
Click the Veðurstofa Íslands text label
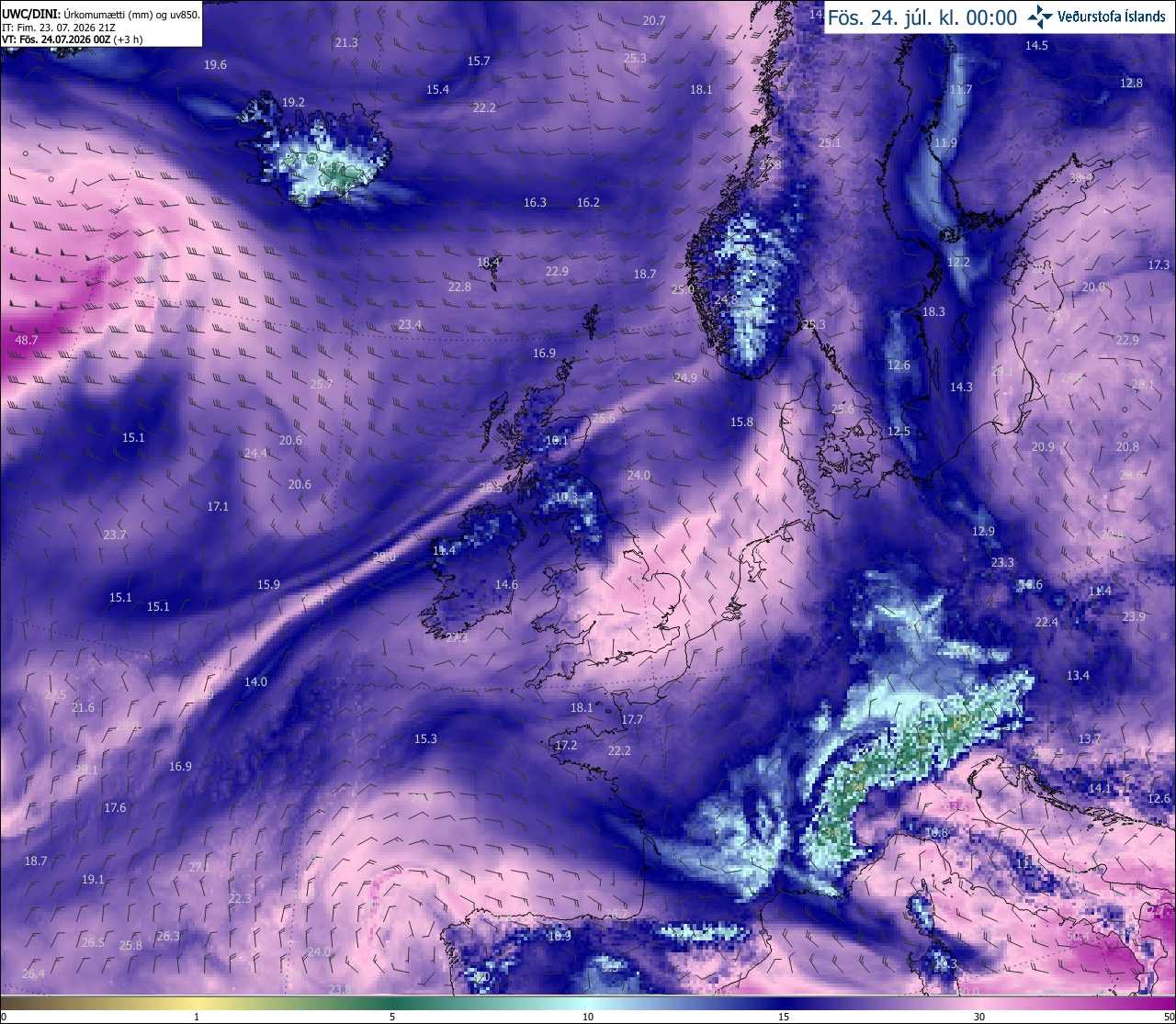click(x=1112, y=17)
